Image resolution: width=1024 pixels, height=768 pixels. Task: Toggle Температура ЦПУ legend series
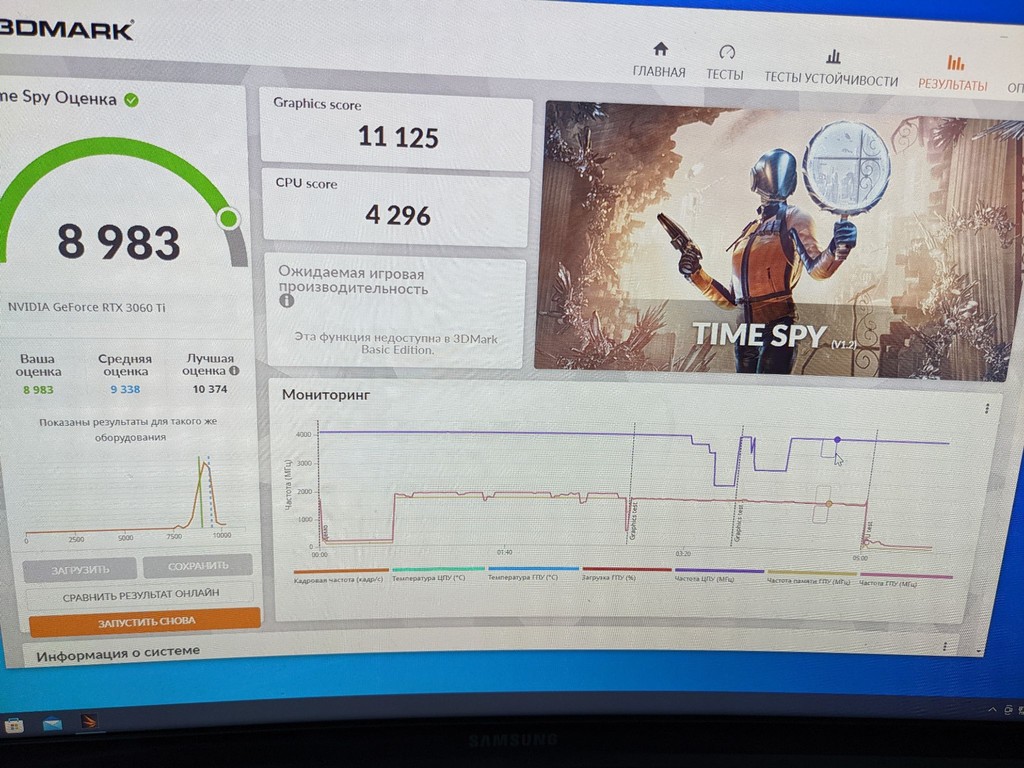point(436,573)
